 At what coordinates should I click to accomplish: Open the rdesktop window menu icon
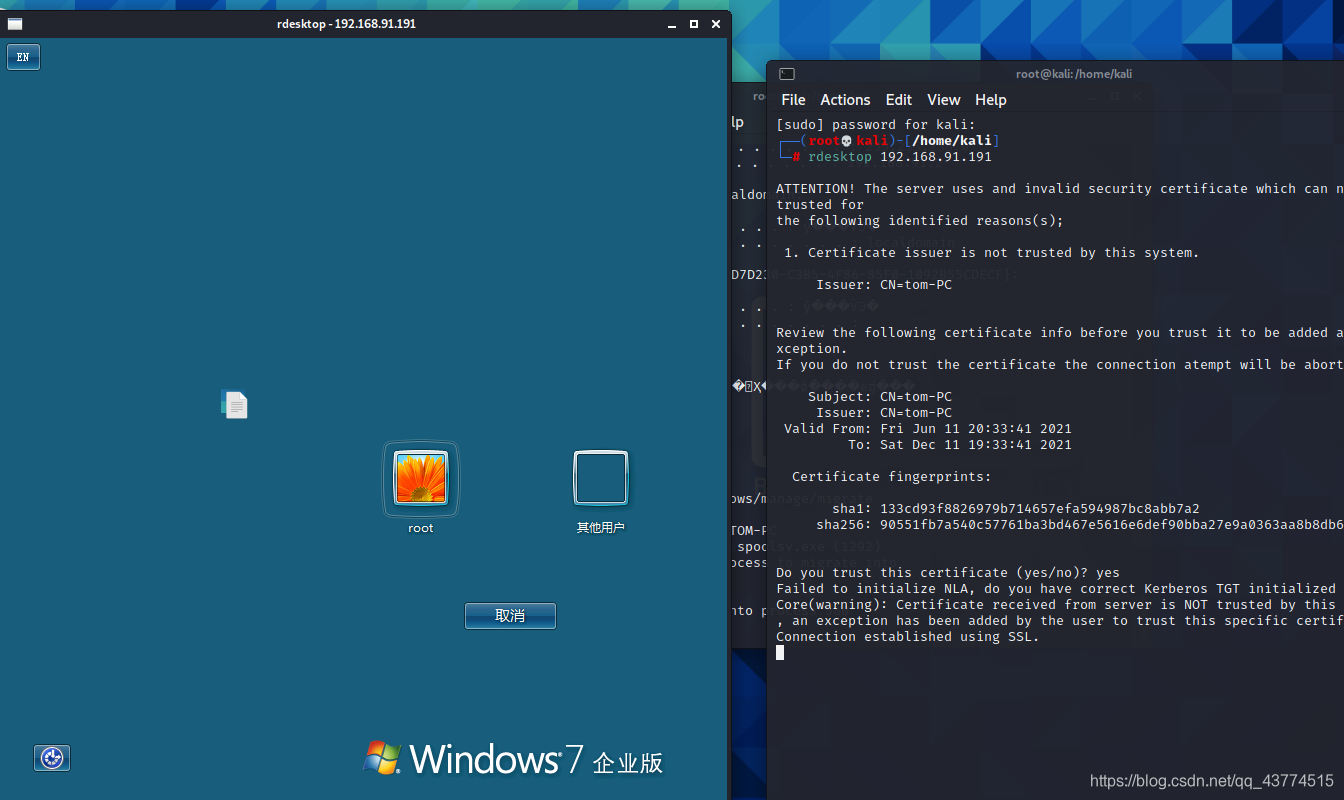[15, 24]
